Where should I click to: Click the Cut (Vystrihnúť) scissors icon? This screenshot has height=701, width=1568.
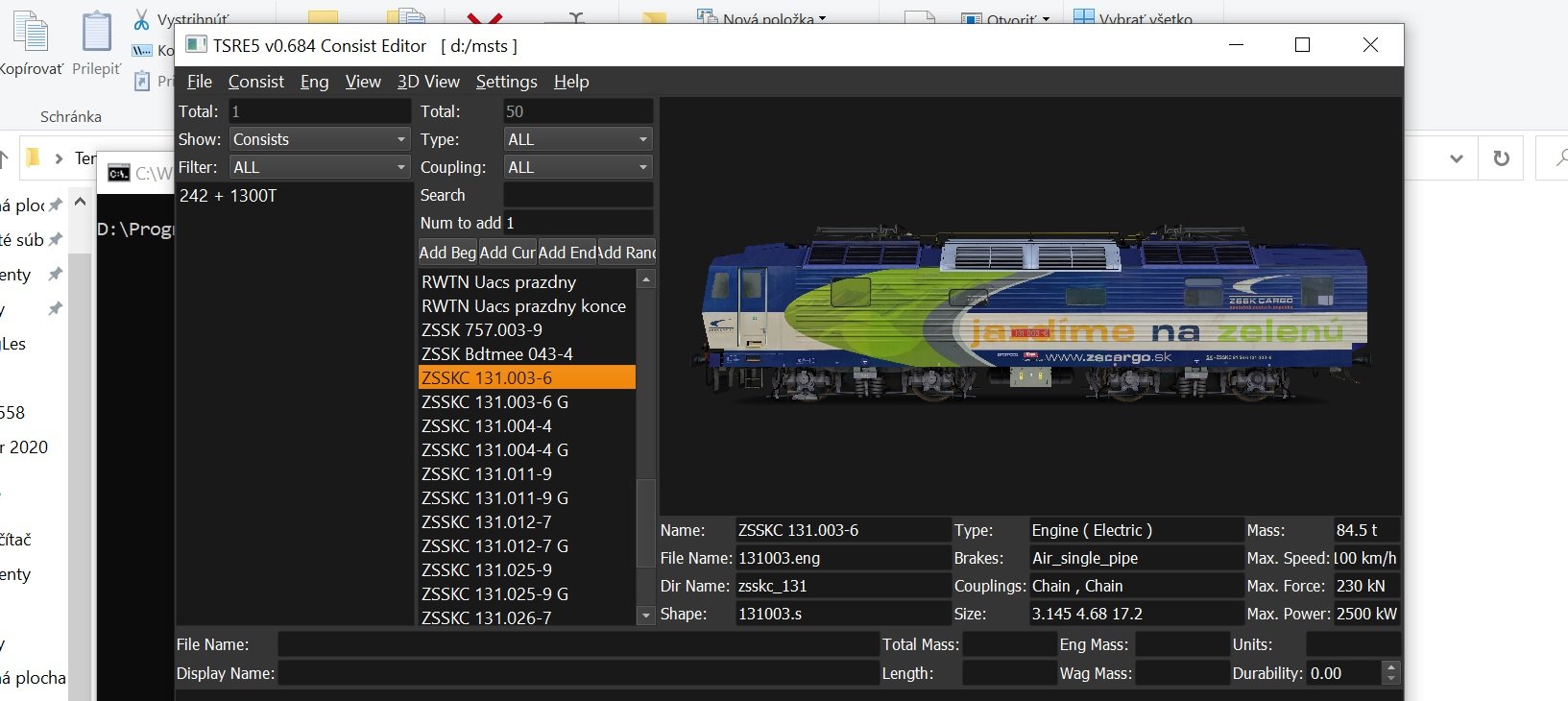point(142,19)
